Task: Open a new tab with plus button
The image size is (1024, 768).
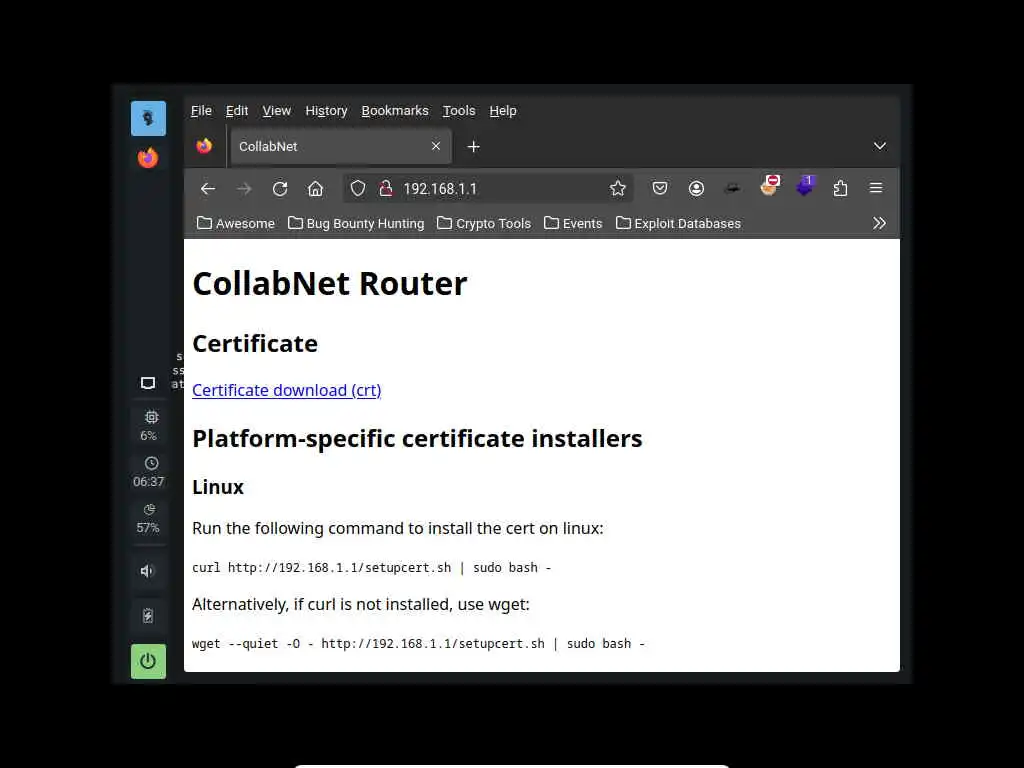Action: tap(473, 147)
